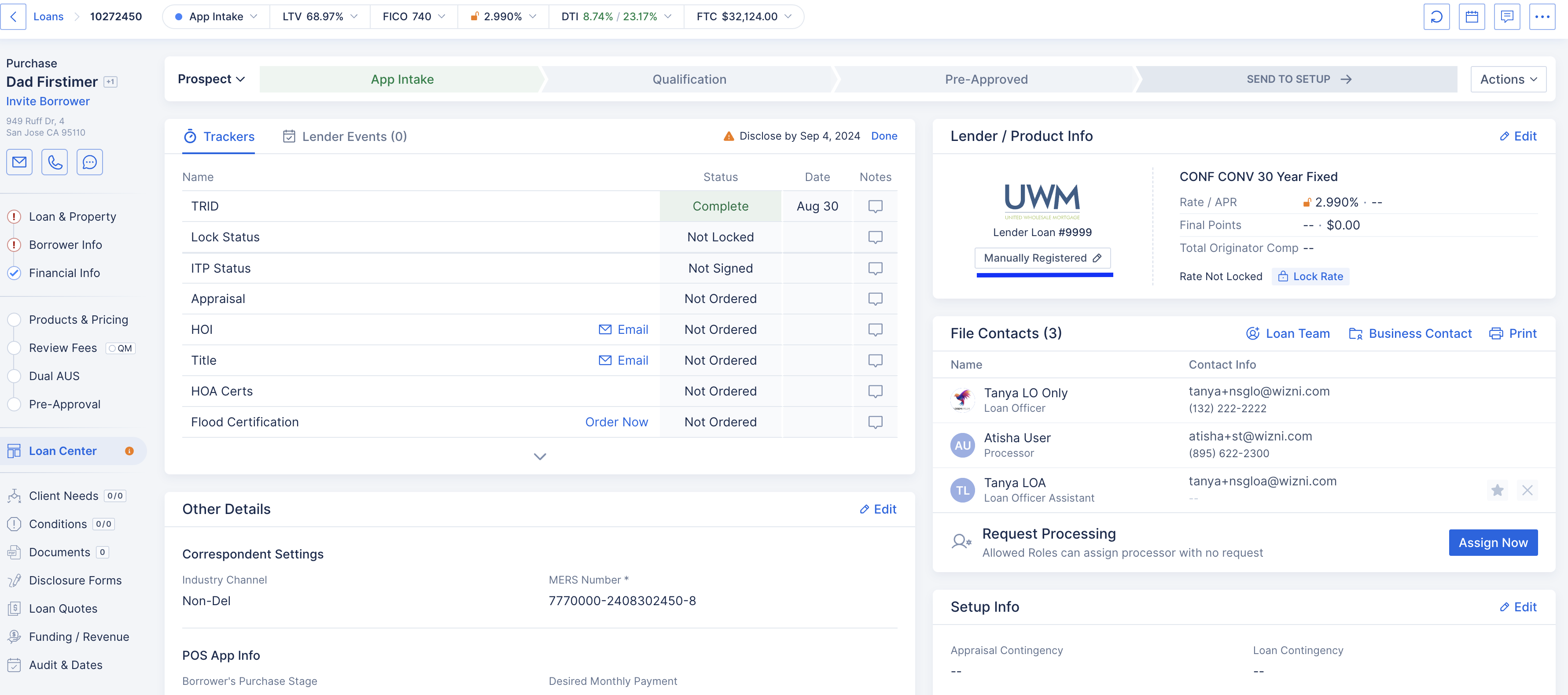Click the Qualification stage in progress bar
Screen dimensions: 1568x695
point(689,79)
